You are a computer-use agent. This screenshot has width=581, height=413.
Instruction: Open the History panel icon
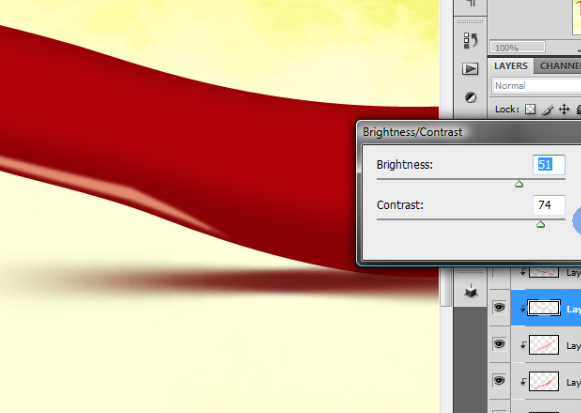click(x=471, y=40)
